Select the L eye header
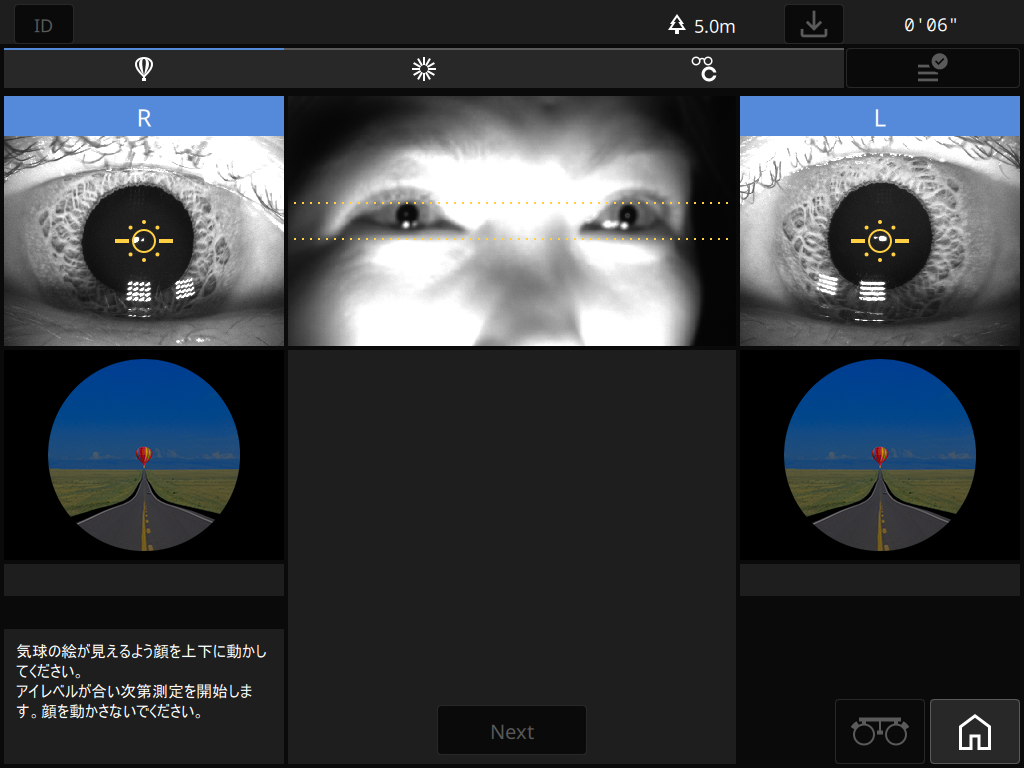Viewport: 1024px width, 768px height. point(880,117)
